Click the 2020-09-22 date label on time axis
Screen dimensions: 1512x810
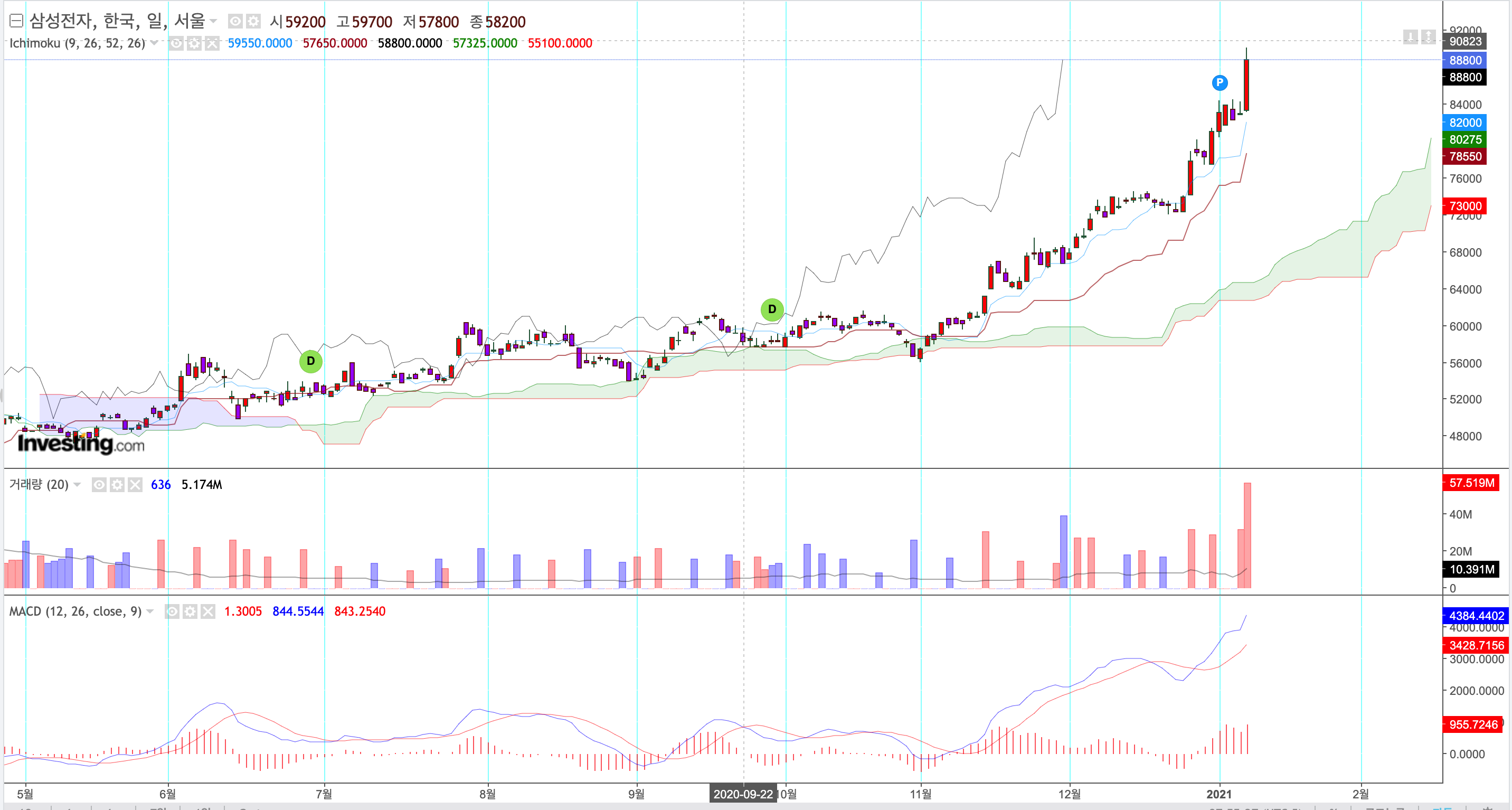[x=742, y=794]
